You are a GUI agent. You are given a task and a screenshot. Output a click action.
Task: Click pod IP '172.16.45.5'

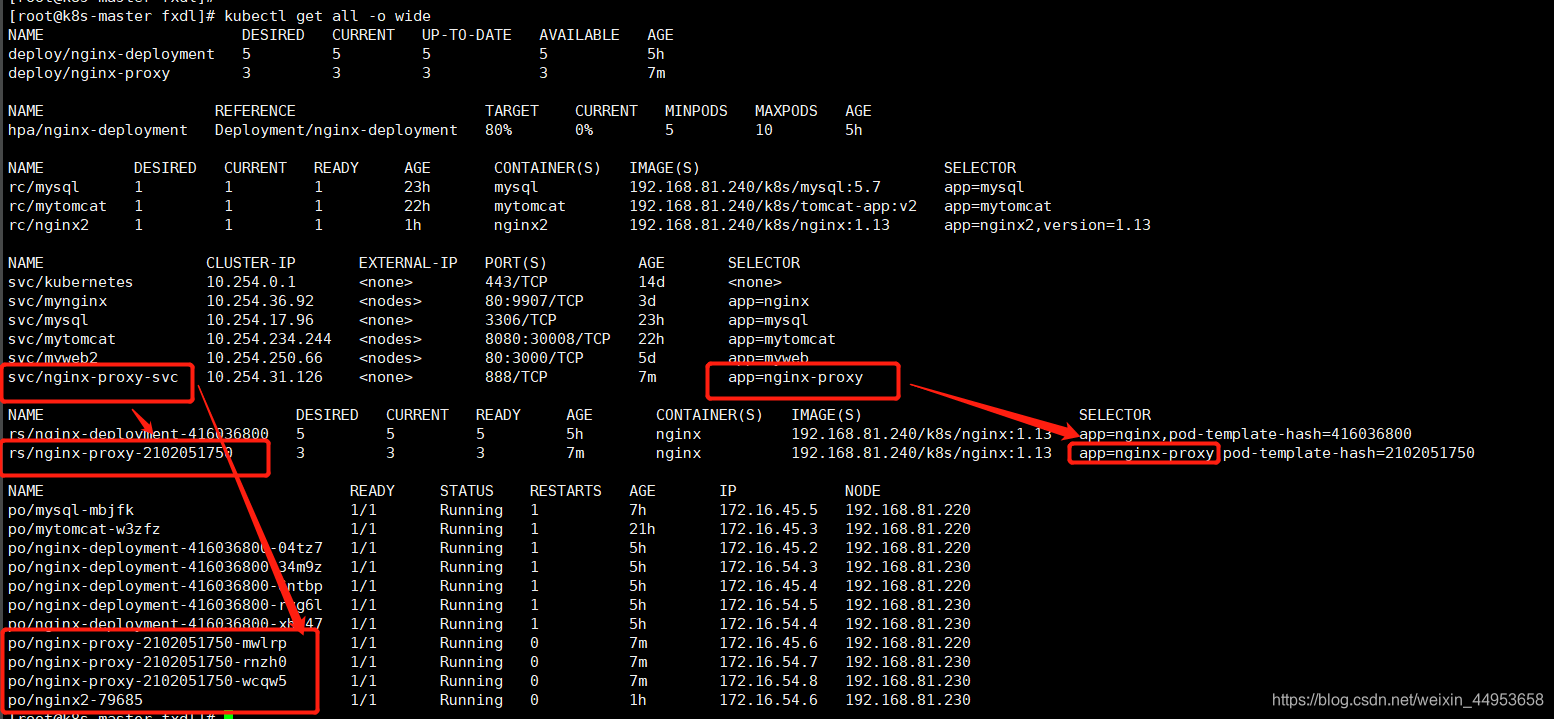768,510
